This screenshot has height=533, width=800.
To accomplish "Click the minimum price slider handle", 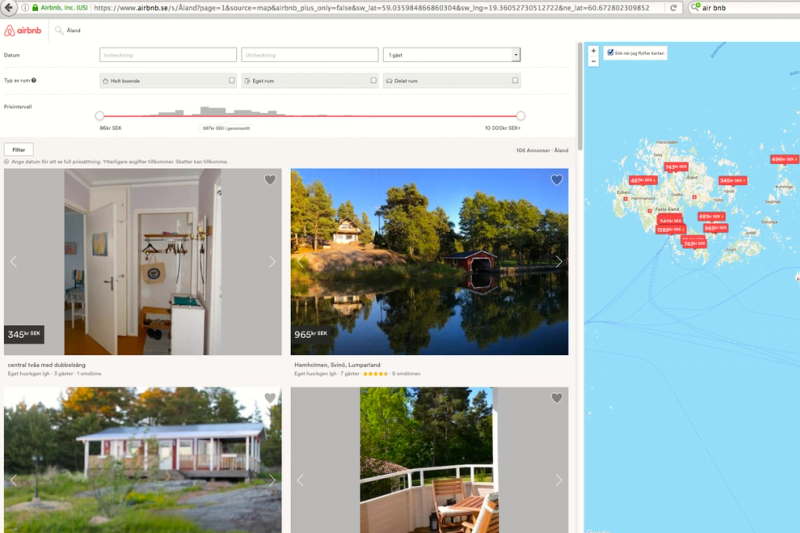I will (99, 116).
